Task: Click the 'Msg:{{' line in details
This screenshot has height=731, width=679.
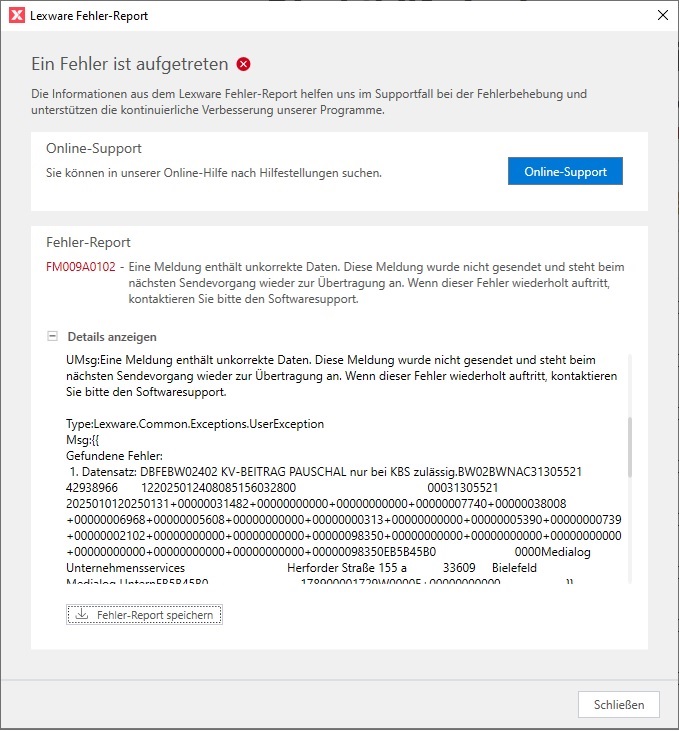Action: [x=83, y=440]
